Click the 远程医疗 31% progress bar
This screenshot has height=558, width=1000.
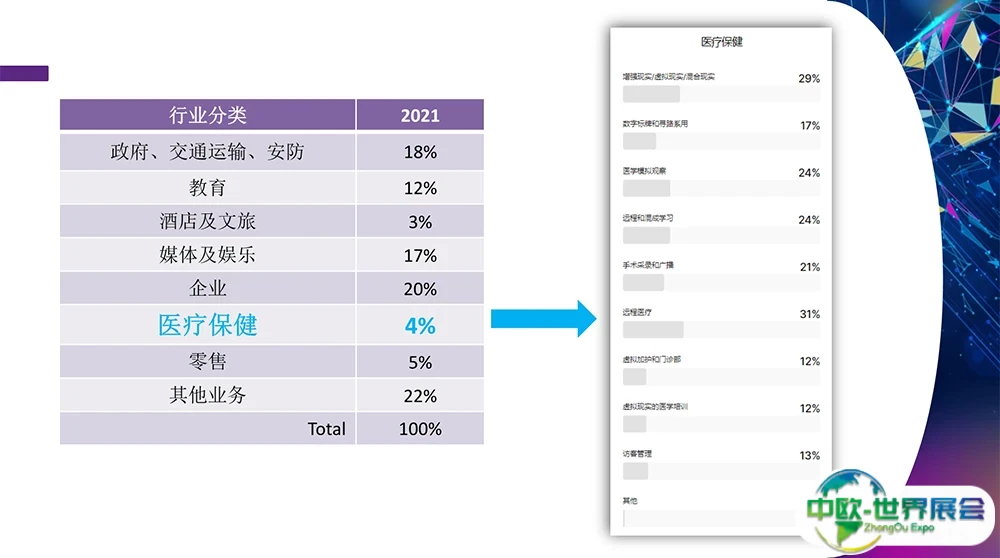pyautogui.click(x=721, y=330)
